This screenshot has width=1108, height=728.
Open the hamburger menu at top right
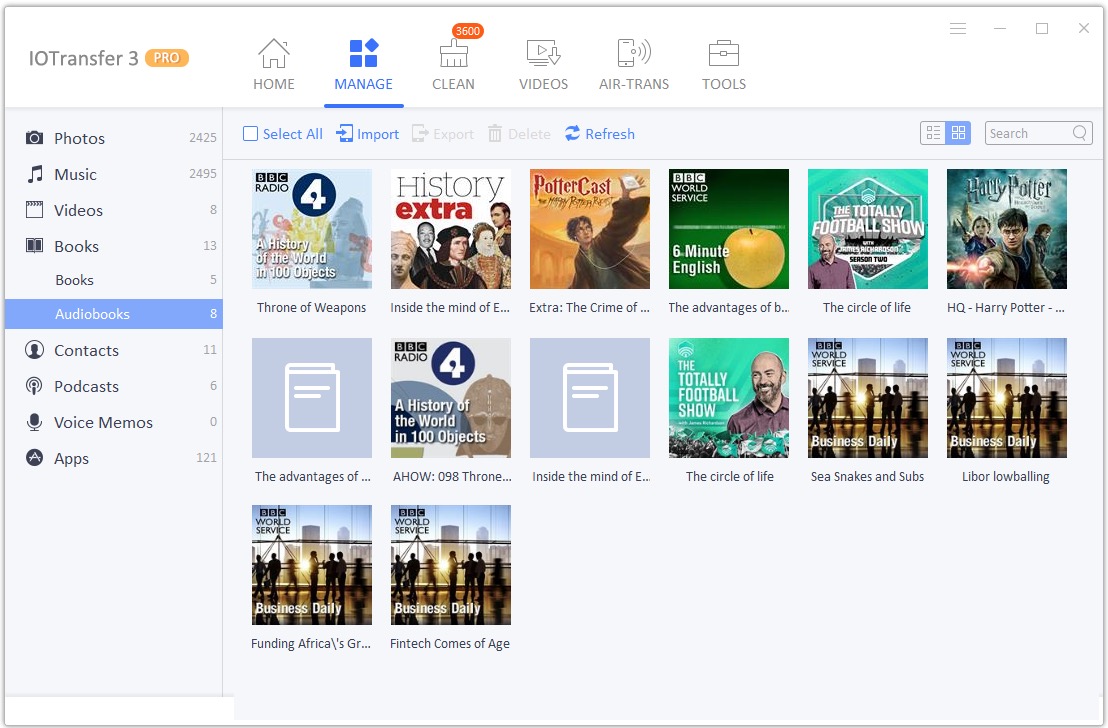(x=958, y=28)
